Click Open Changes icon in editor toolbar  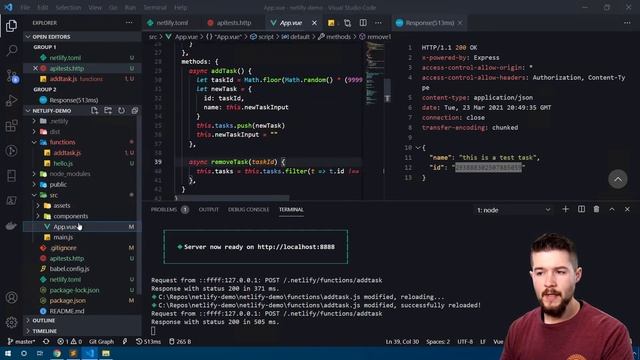347,23
